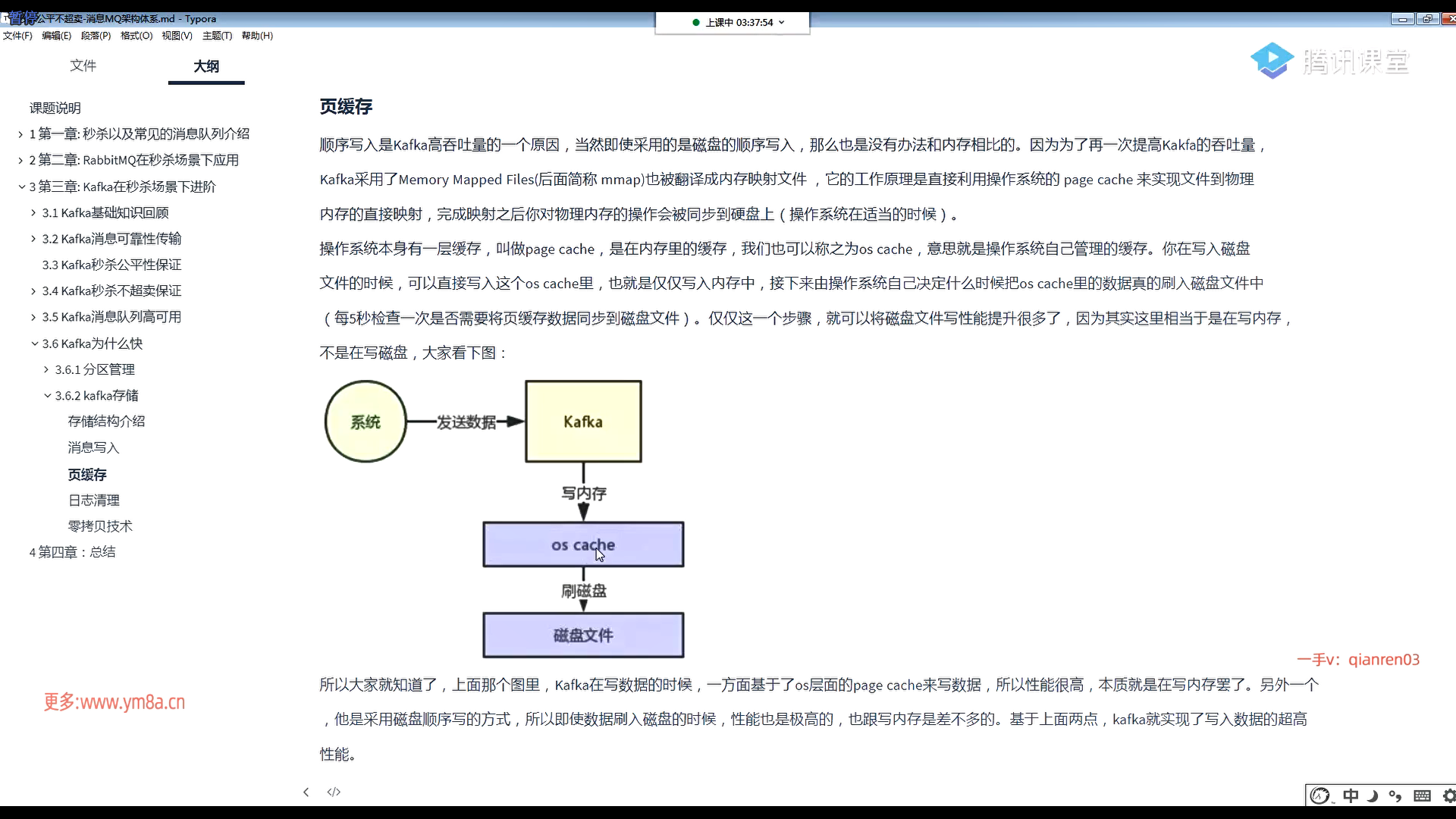Open the 格式(O) menu
The width and height of the screenshot is (1456, 819).
click(x=136, y=36)
